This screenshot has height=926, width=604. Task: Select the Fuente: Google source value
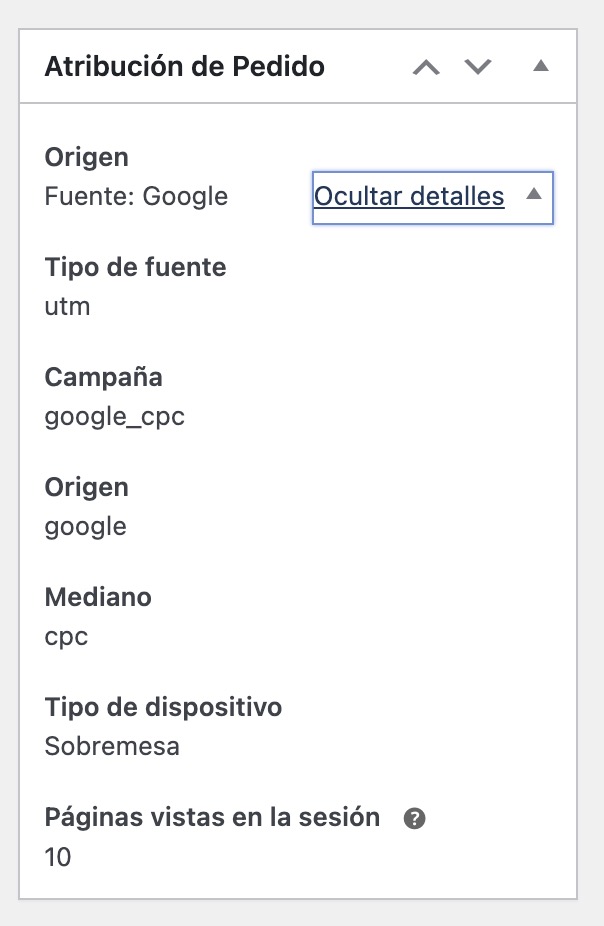(134, 197)
